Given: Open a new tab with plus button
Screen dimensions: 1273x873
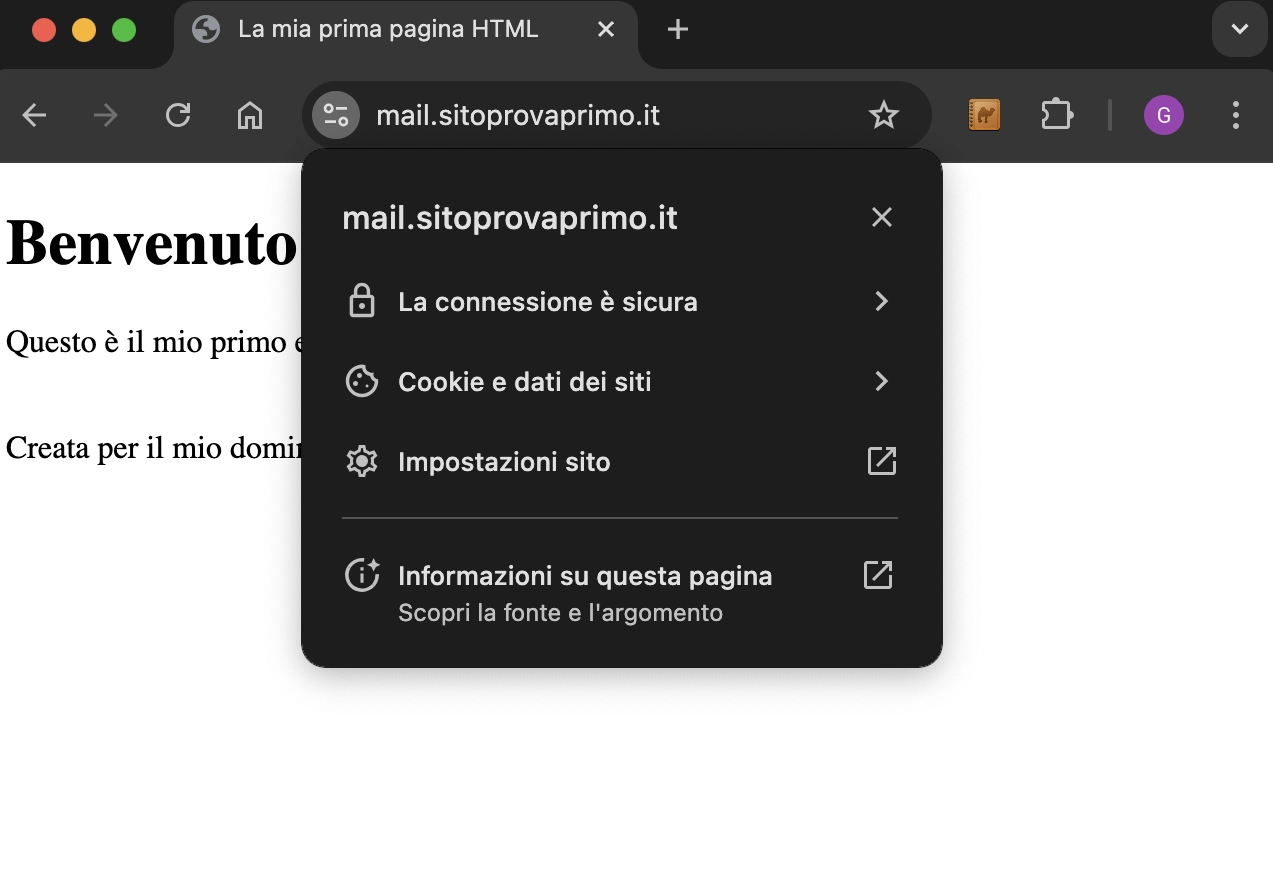Looking at the screenshot, I should point(678,30).
